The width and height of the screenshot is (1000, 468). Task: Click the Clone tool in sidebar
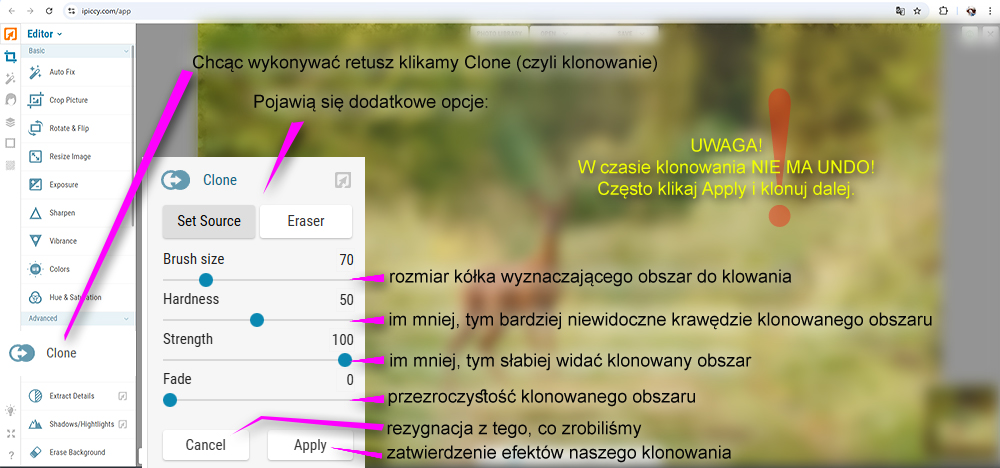point(60,353)
